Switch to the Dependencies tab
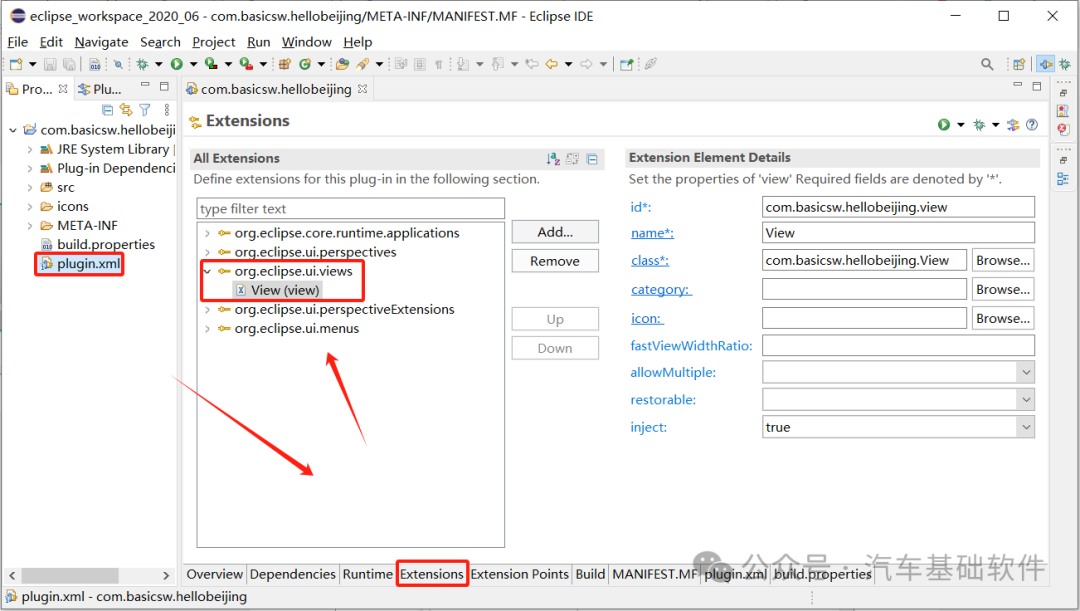This screenshot has height=611, width=1080. coord(293,574)
